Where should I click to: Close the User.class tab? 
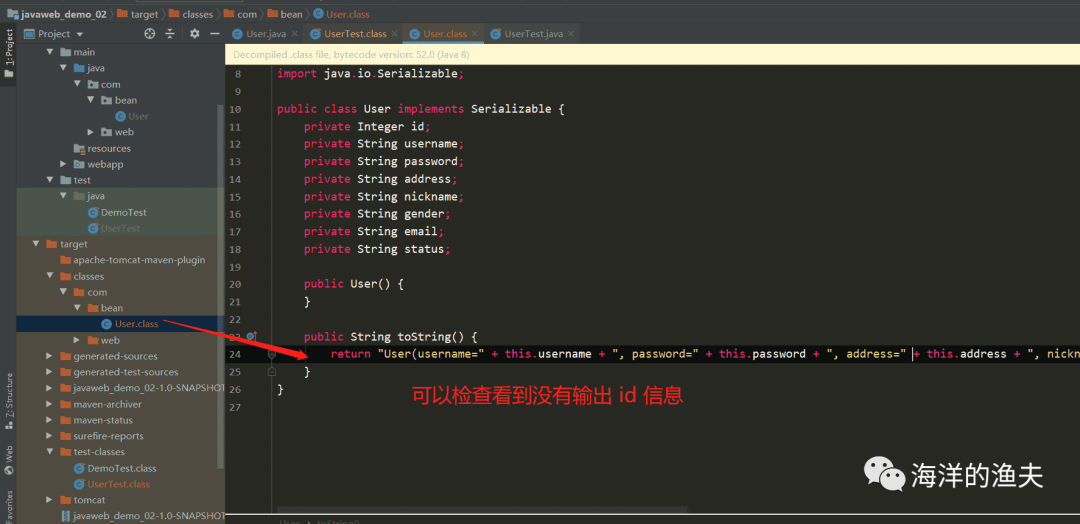[x=475, y=34]
